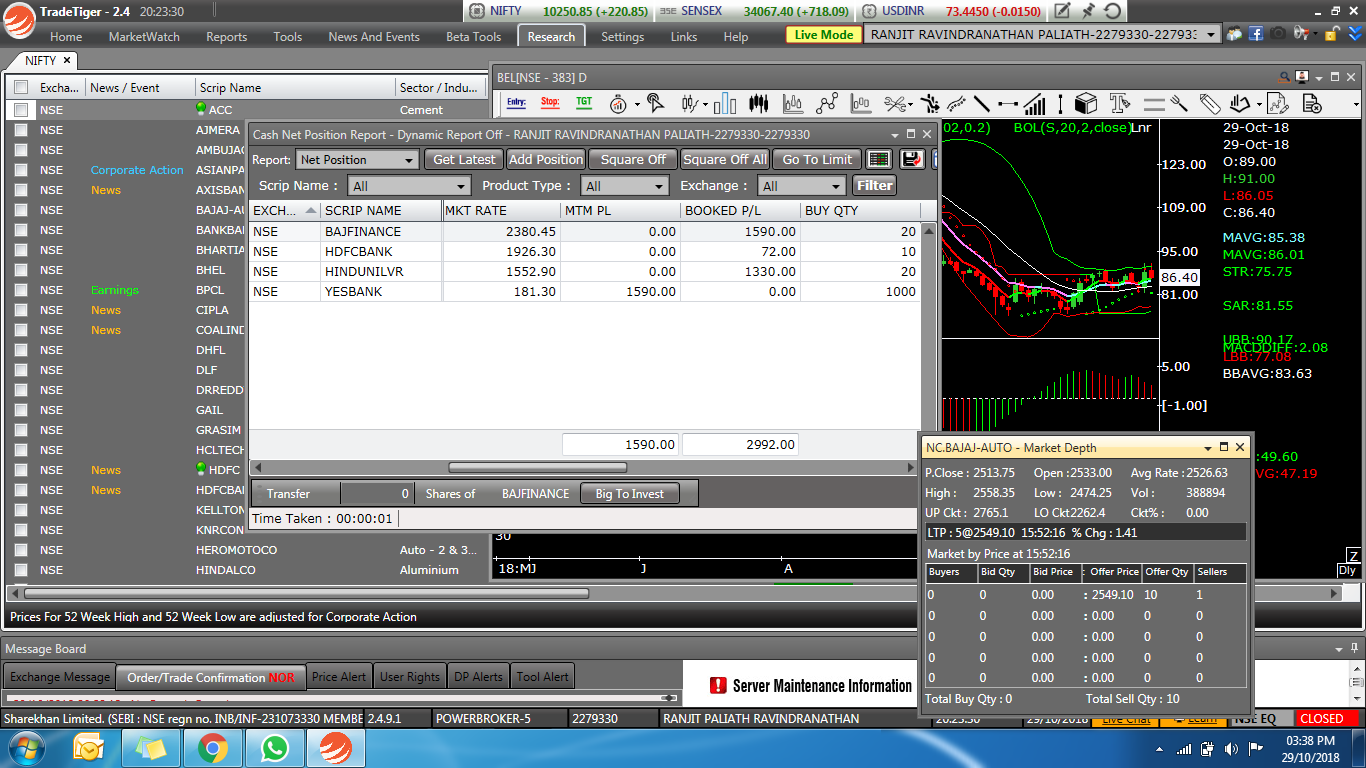Select the horizontal segment line tool
This screenshot has height=768, width=1366.
1007,103
